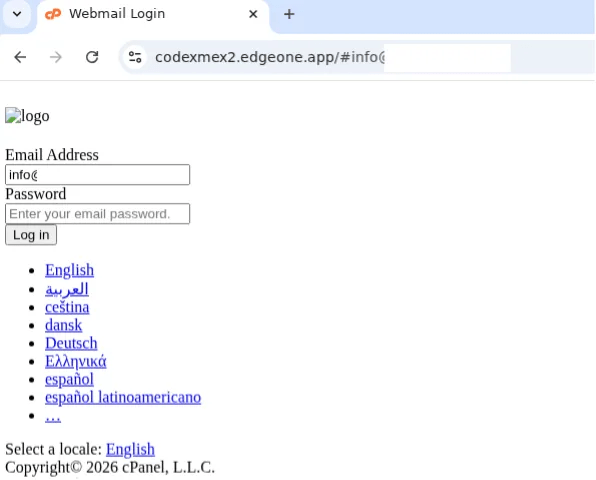Click the Email Address input field

(x=97, y=174)
